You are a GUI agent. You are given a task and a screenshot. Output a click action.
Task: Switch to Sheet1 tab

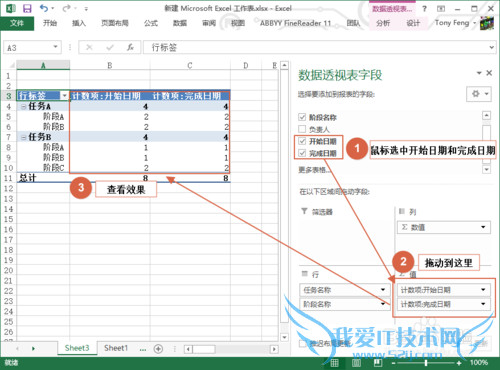(116, 348)
